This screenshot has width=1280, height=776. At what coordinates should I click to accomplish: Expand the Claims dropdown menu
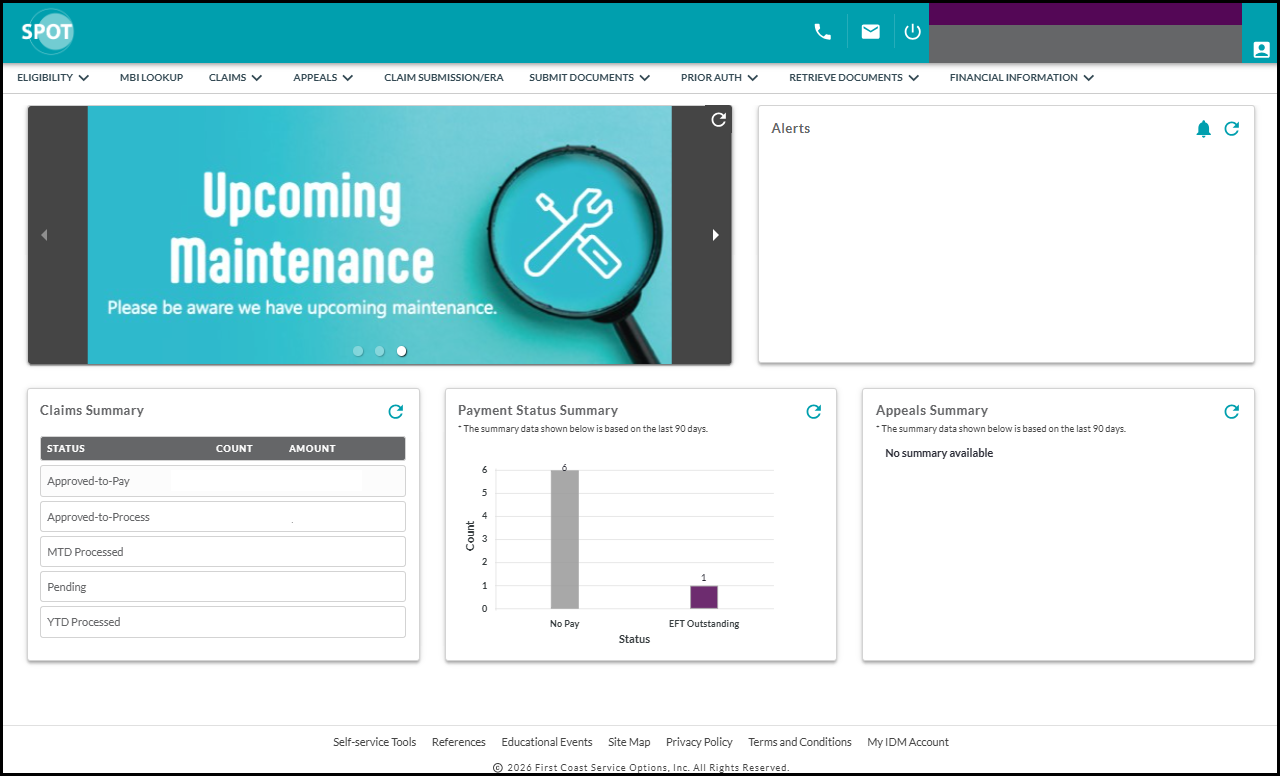click(x=235, y=78)
